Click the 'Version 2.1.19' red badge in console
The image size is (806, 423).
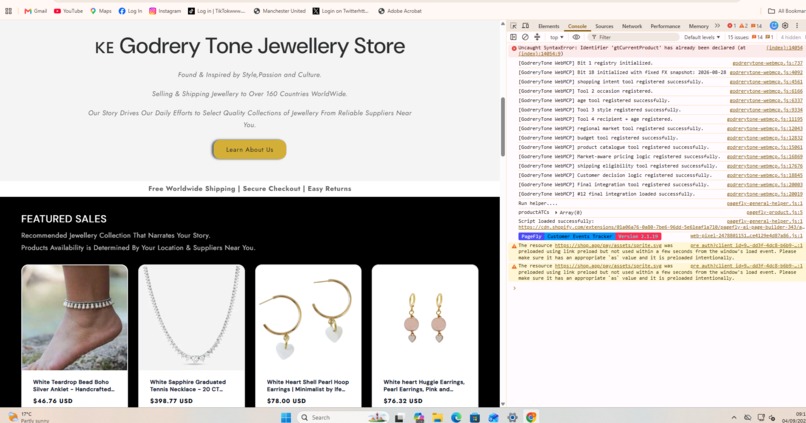638,236
